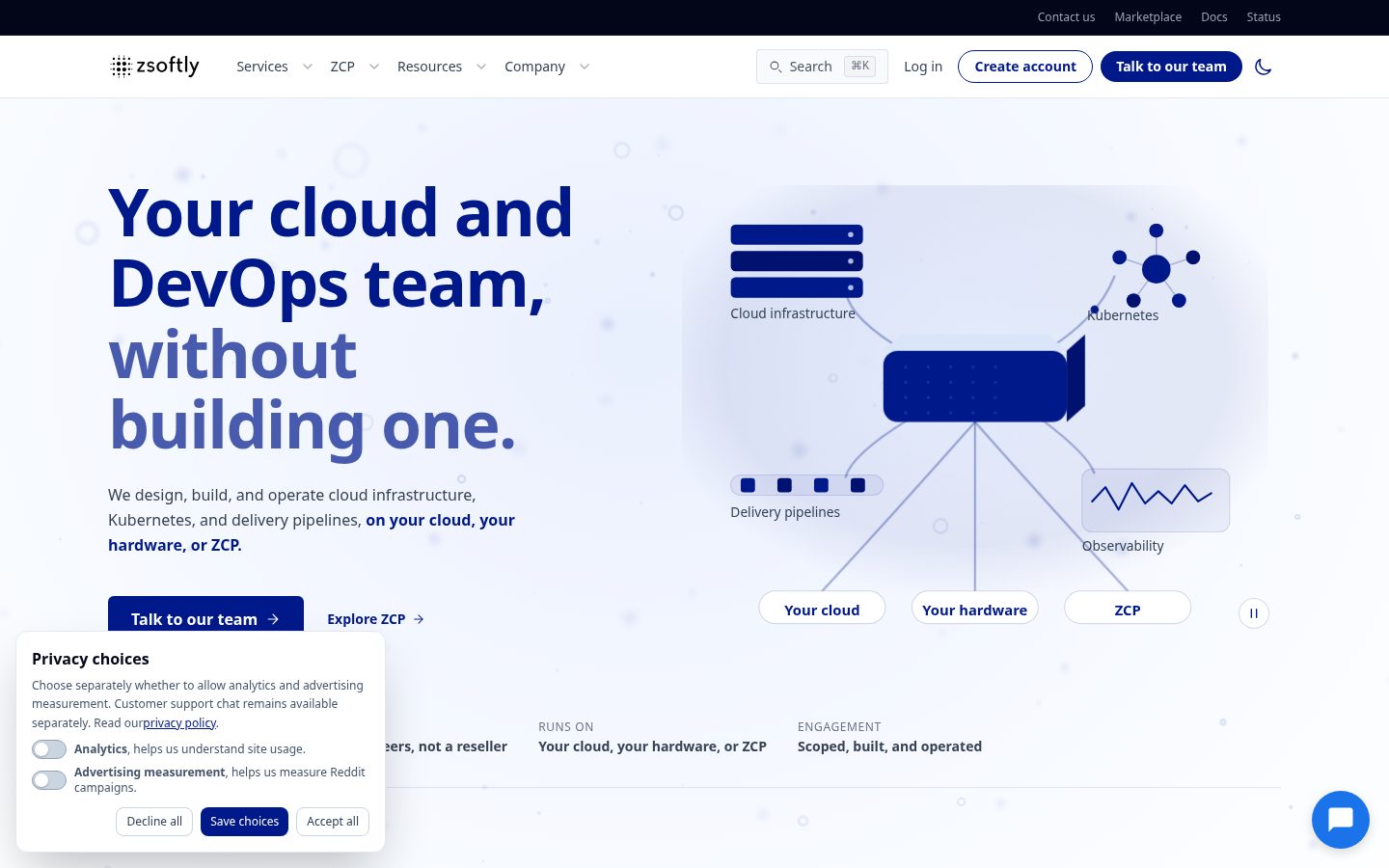Viewport: 1389px width, 868px height.
Task: Follow the Explore ZCP link
Action: [x=375, y=619]
